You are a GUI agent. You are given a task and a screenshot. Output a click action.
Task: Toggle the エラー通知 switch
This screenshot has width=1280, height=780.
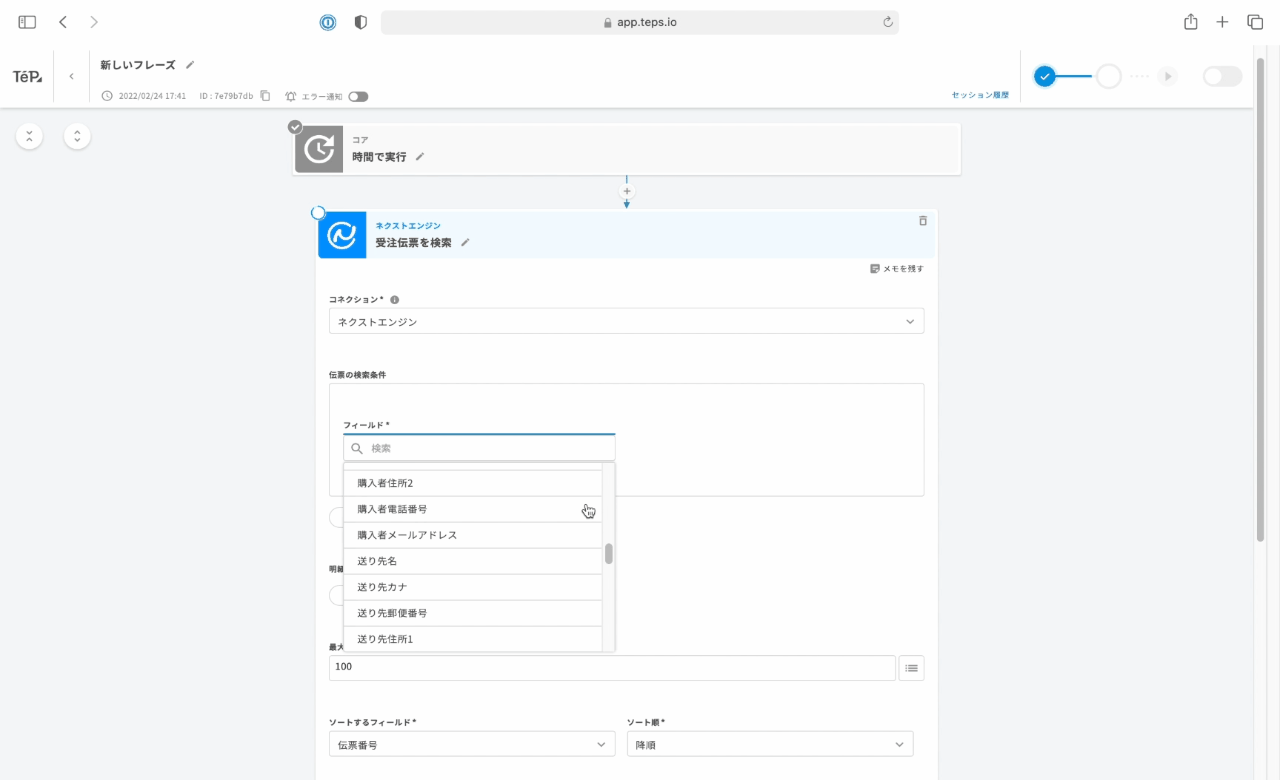click(358, 97)
